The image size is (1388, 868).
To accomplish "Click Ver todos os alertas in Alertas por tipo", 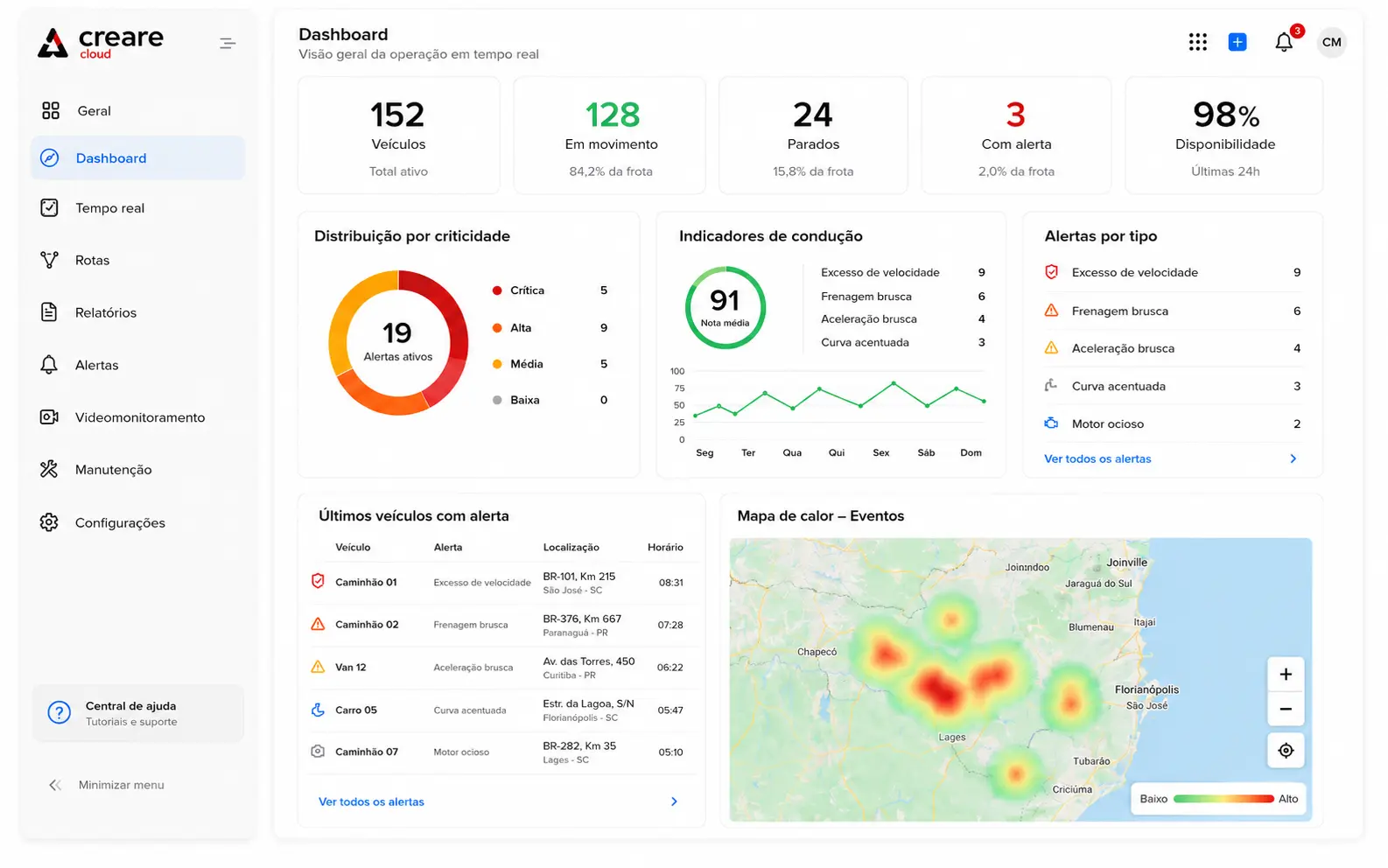I will pyautogui.click(x=1097, y=458).
